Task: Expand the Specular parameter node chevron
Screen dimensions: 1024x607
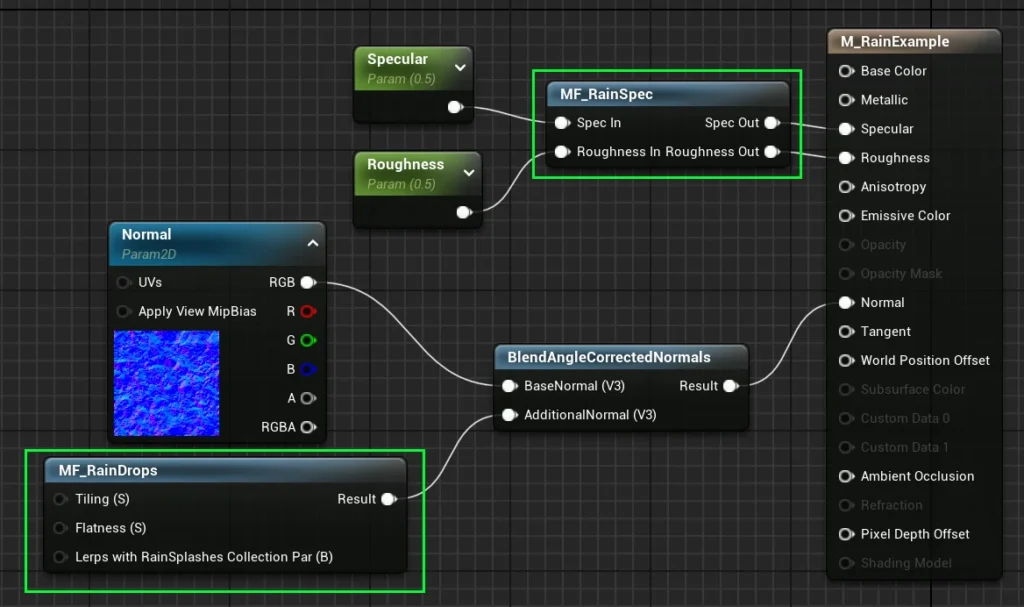Action: point(460,68)
